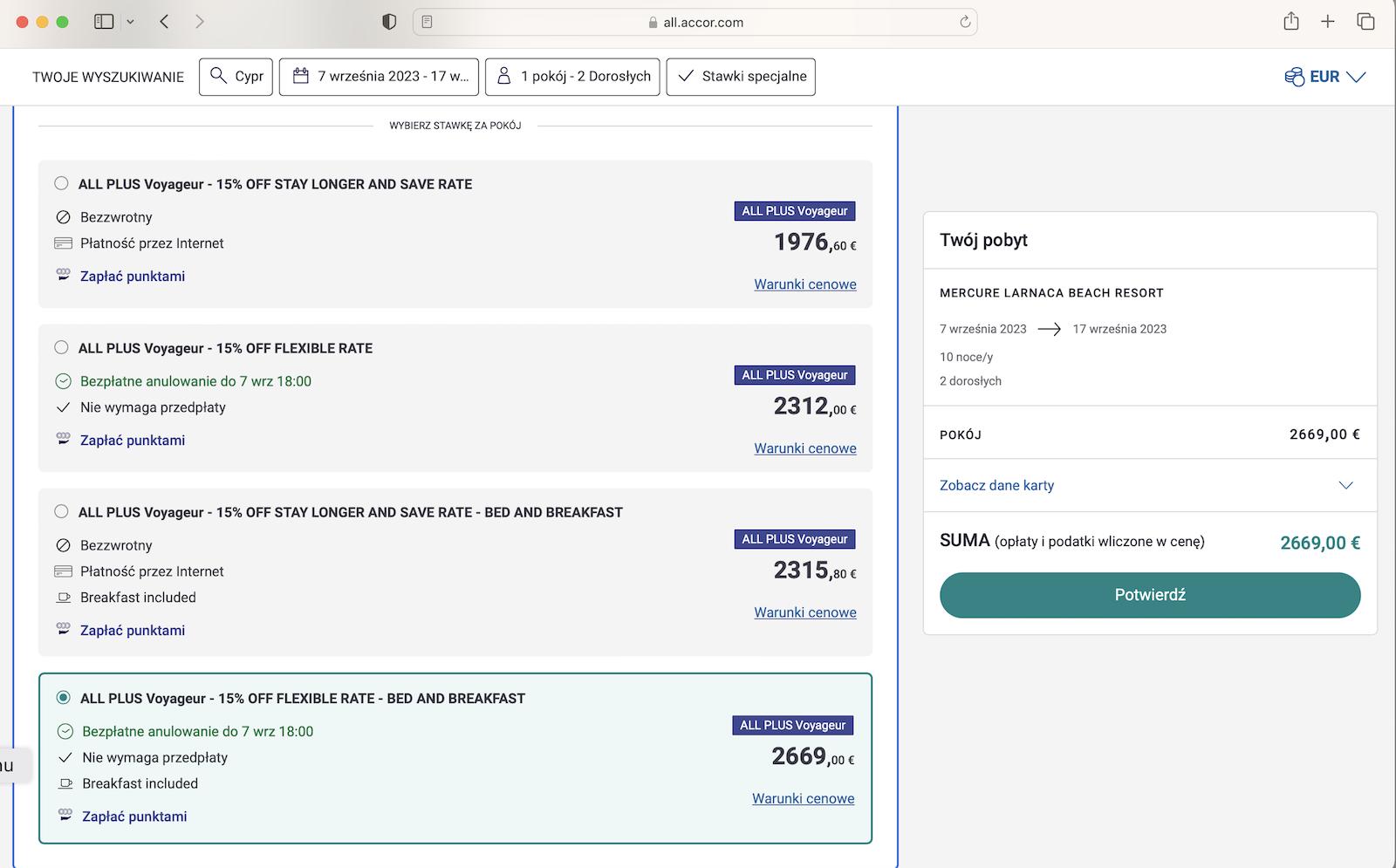Click the MERCURE LARNACA BEACH RESORT hotel name

point(1051,293)
